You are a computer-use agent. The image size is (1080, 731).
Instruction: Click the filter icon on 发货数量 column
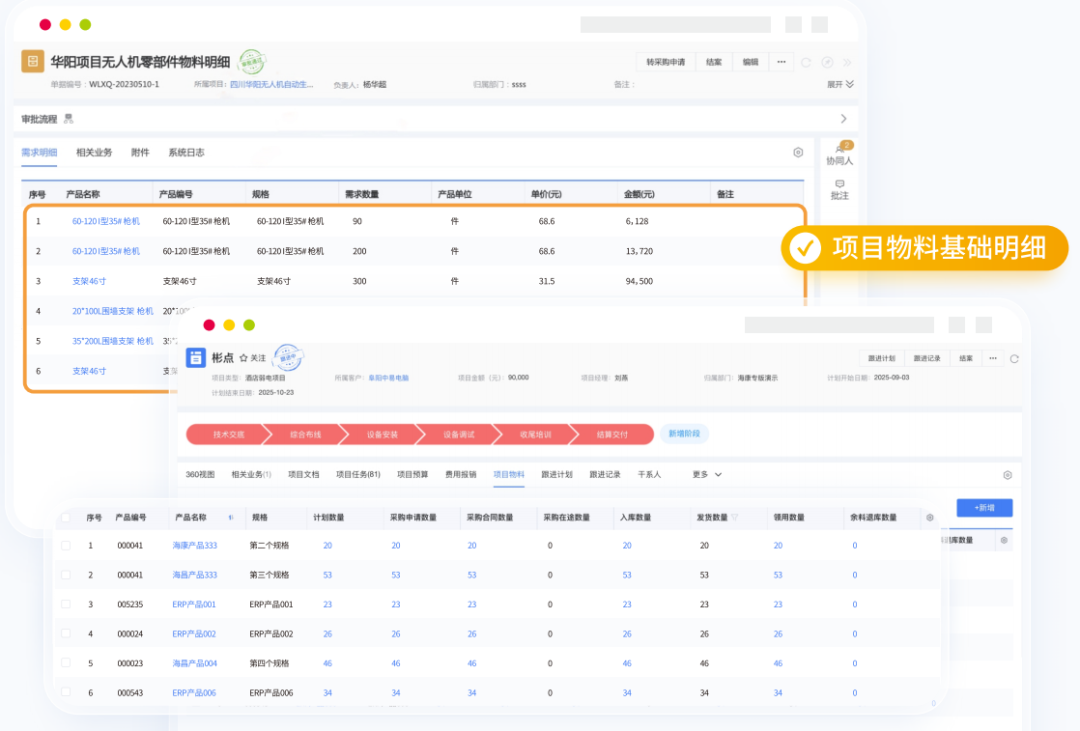point(735,517)
